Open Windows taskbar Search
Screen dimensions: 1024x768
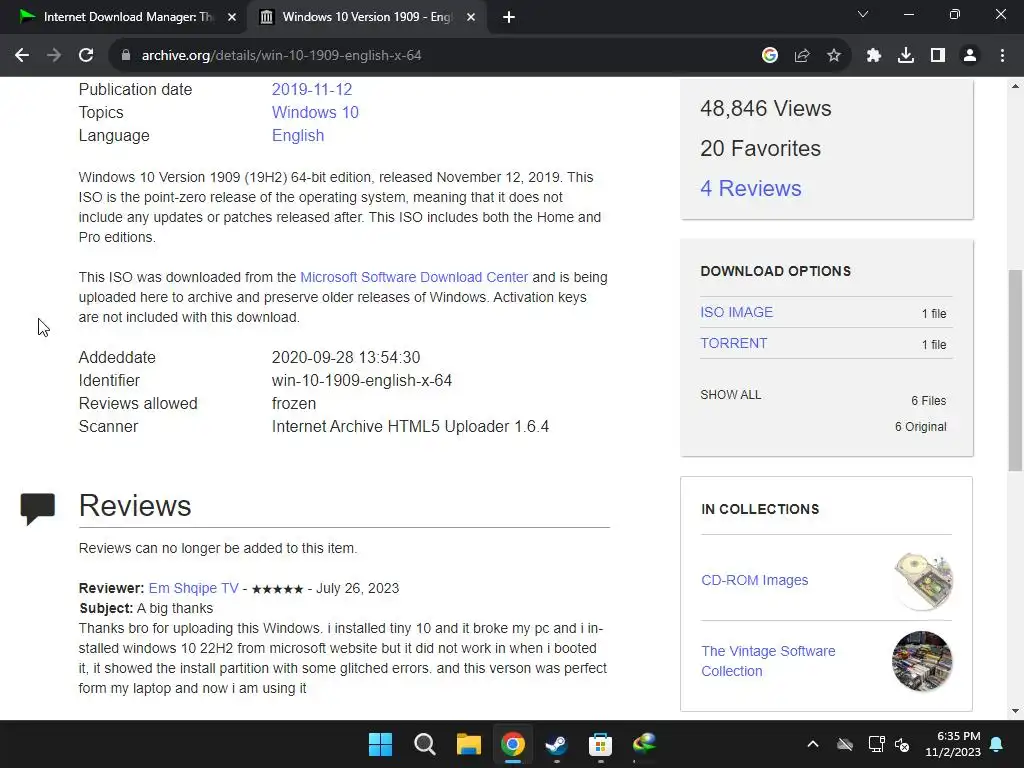424,744
